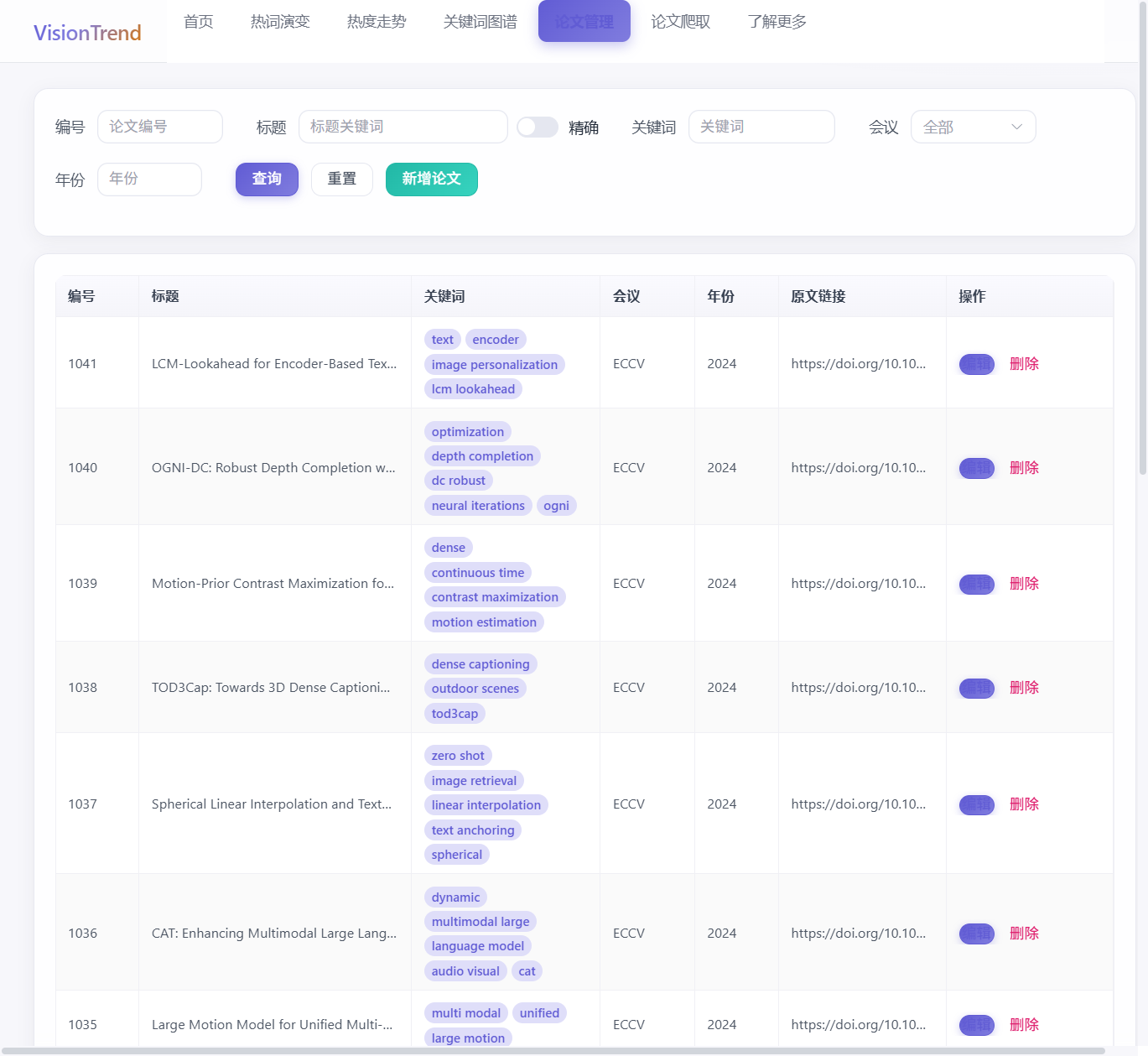
Task: Click the 'contrast maximization' keyword tag
Action: click(x=495, y=596)
